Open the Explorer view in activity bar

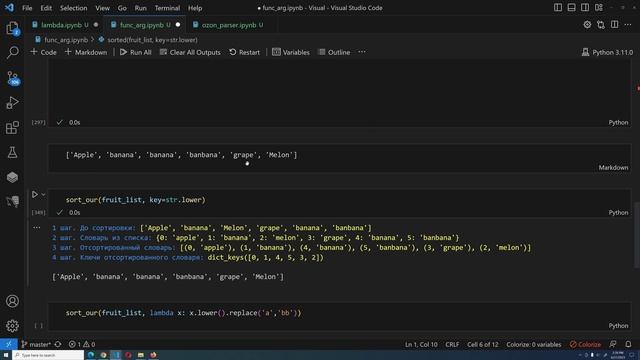[x=12, y=28]
